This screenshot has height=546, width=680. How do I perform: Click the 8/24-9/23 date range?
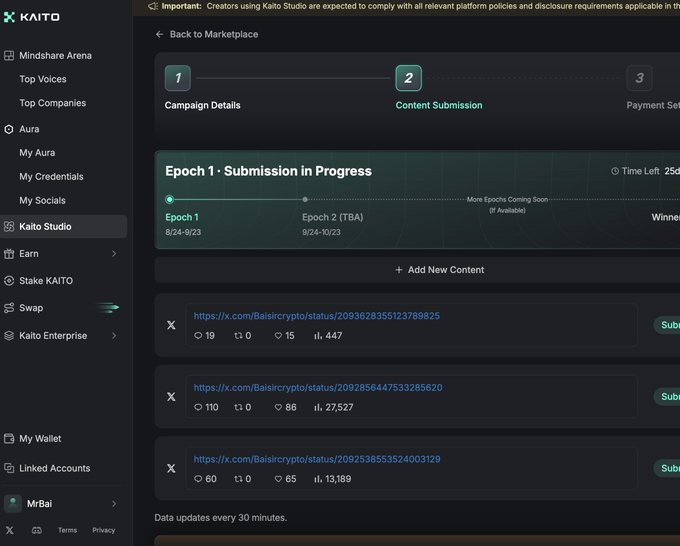(x=183, y=232)
